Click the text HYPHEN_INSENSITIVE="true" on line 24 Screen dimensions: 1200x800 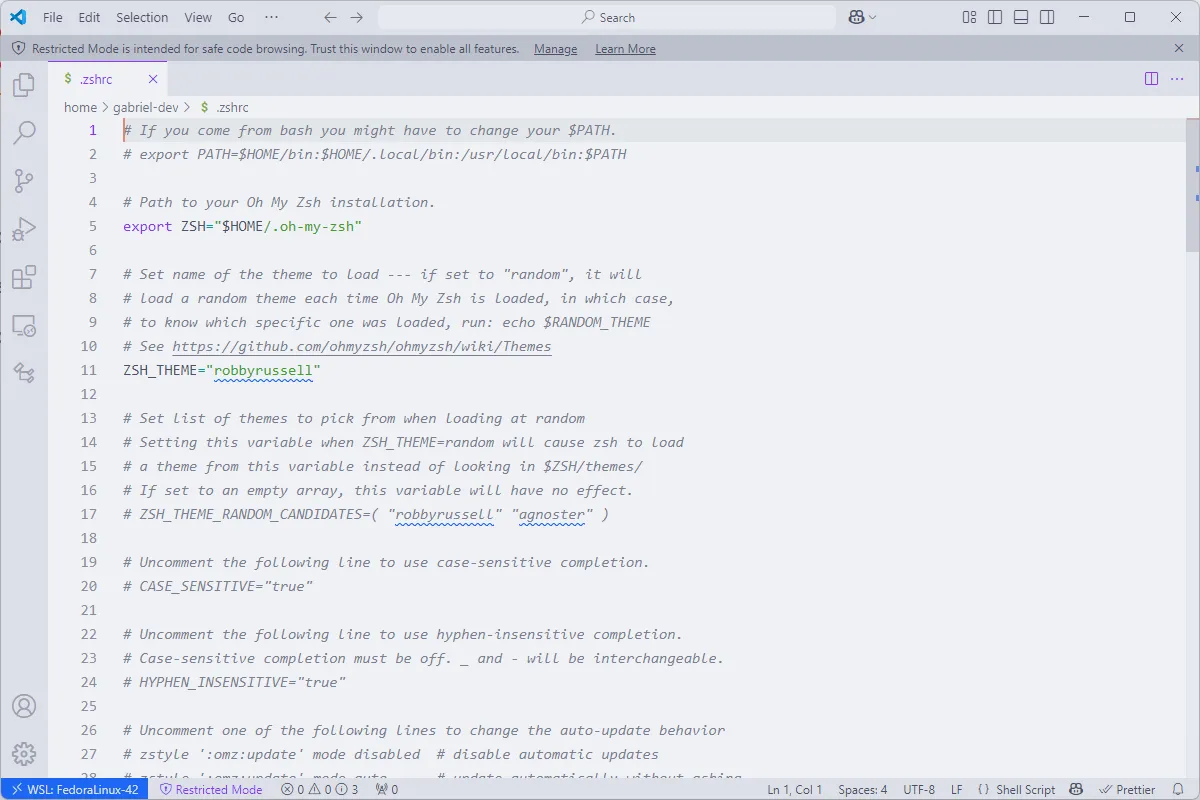242,682
